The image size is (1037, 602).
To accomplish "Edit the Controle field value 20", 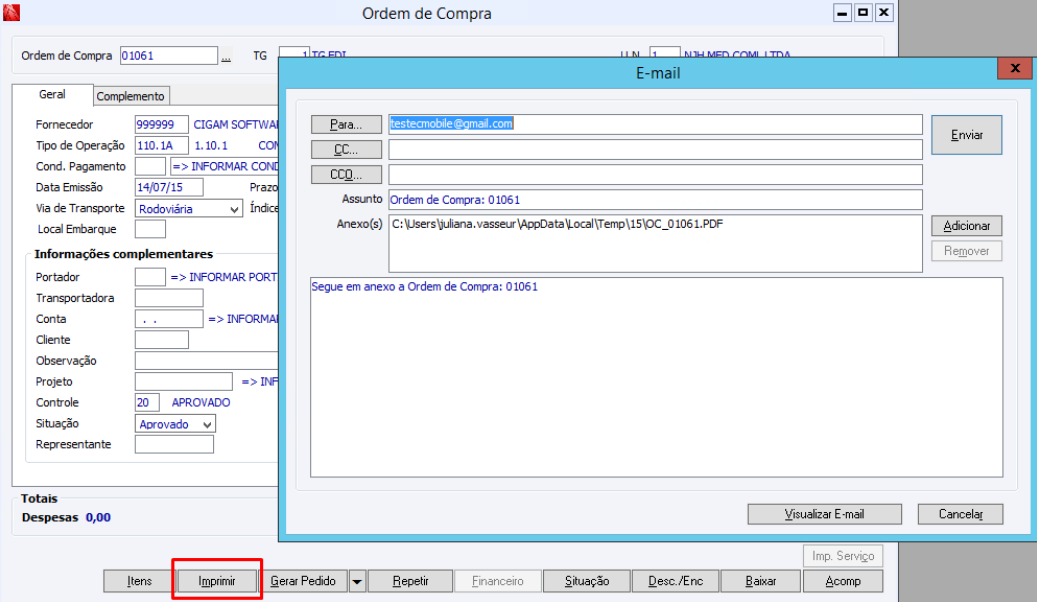I will tap(147, 403).
